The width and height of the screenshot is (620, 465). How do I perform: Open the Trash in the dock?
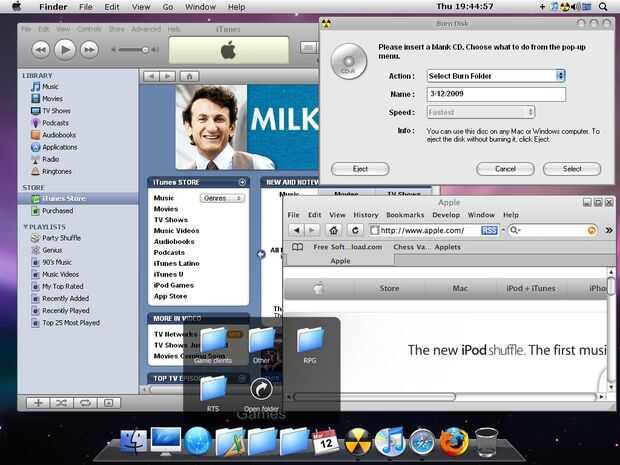[x=486, y=442]
